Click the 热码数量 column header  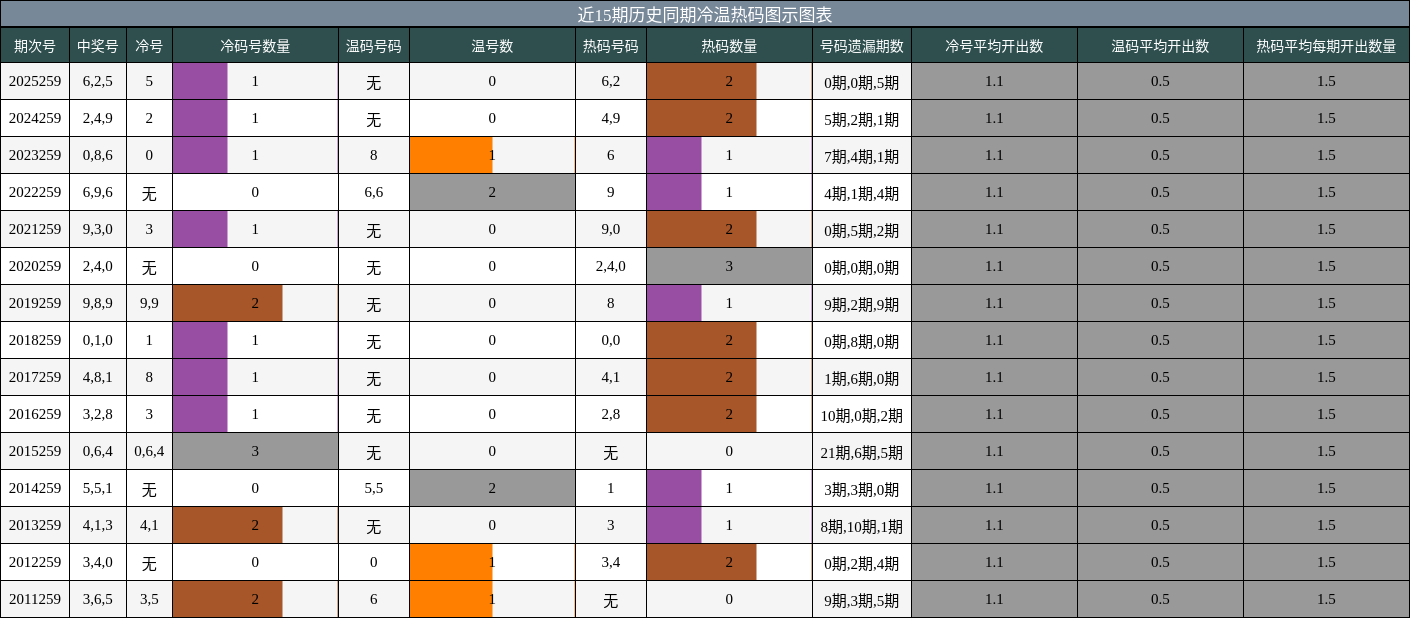(x=729, y=45)
